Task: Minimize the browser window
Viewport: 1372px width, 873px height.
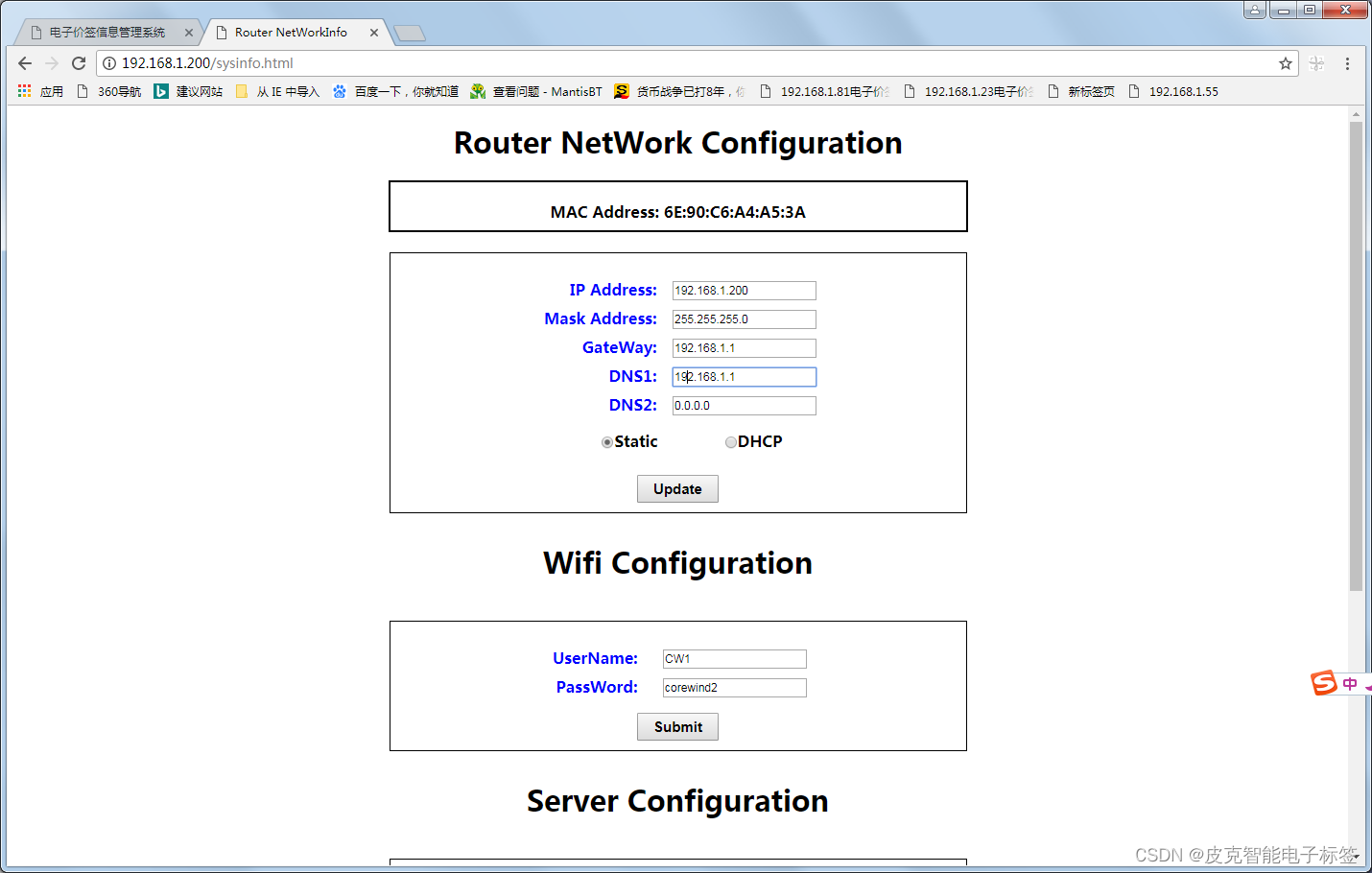Action: (1283, 10)
